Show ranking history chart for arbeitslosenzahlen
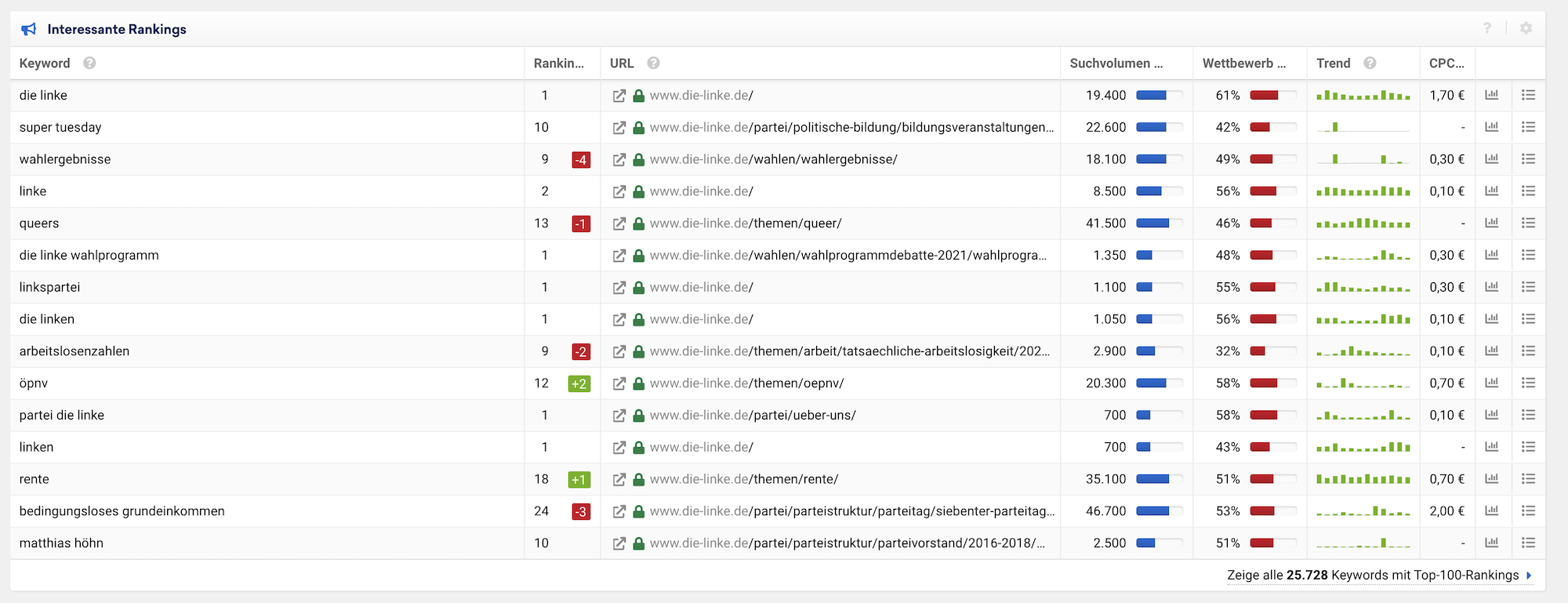Image resolution: width=1568 pixels, height=603 pixels. pos(1491,351)
